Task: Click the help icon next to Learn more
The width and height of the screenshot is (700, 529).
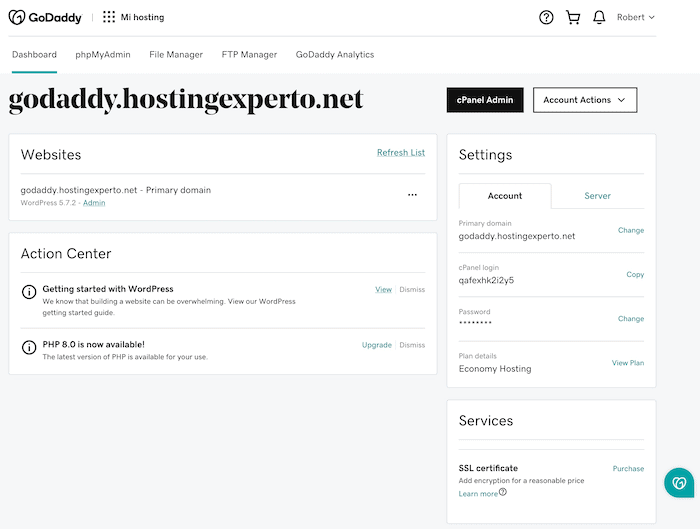Action: [x=503, y=492]
